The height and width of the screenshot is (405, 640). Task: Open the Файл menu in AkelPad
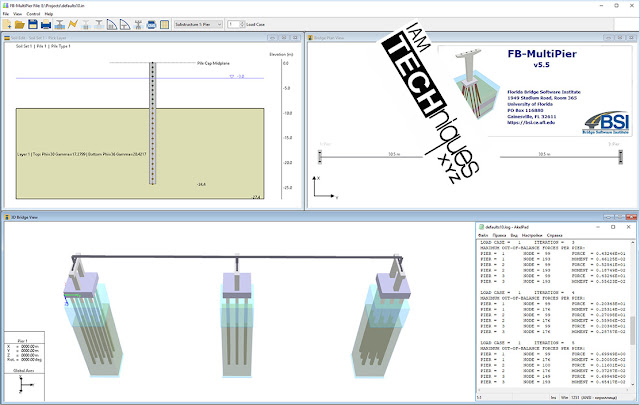(x=483, y=236)
